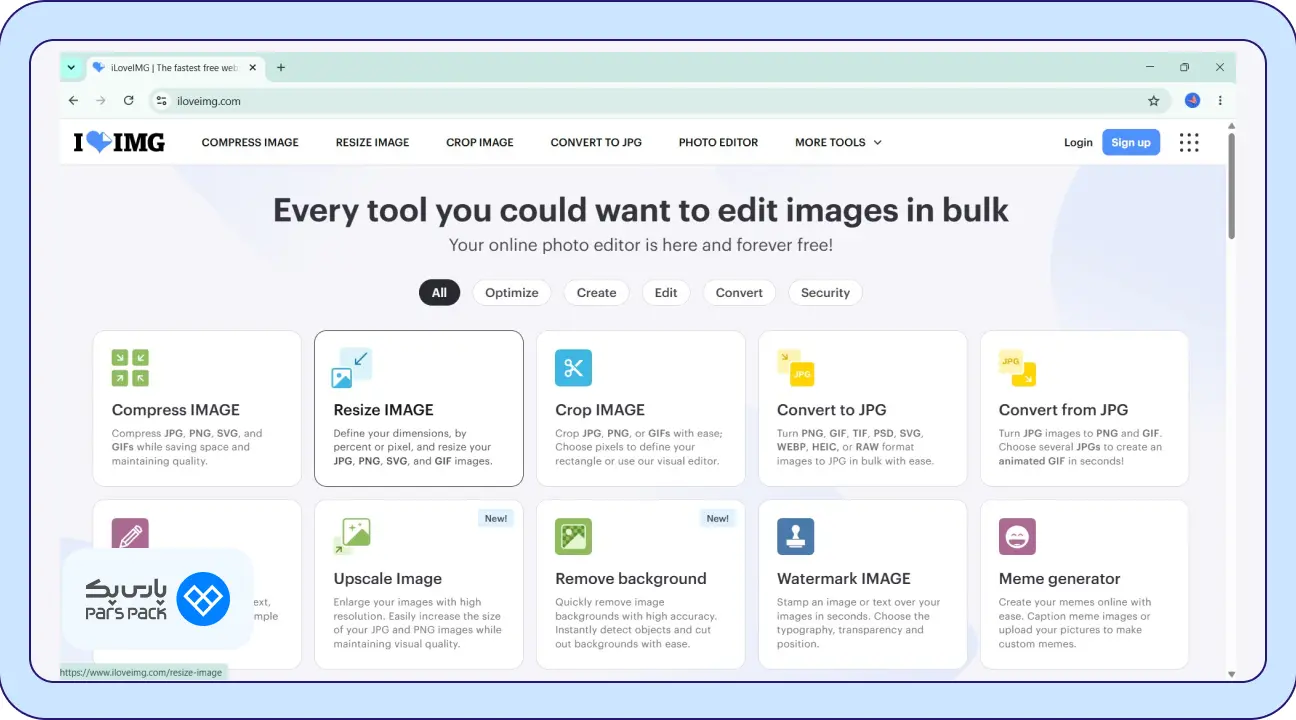Open COMPRESS IMAGE in the navbar
Image resolution: width=1296 pixels, height=720 pixels.
[x=250, y=142]
